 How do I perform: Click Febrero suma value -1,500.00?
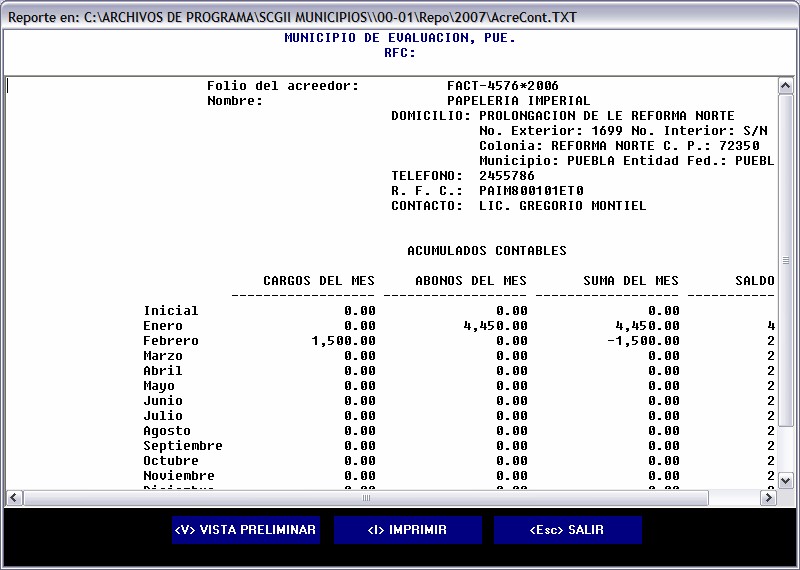click(643, 341)
